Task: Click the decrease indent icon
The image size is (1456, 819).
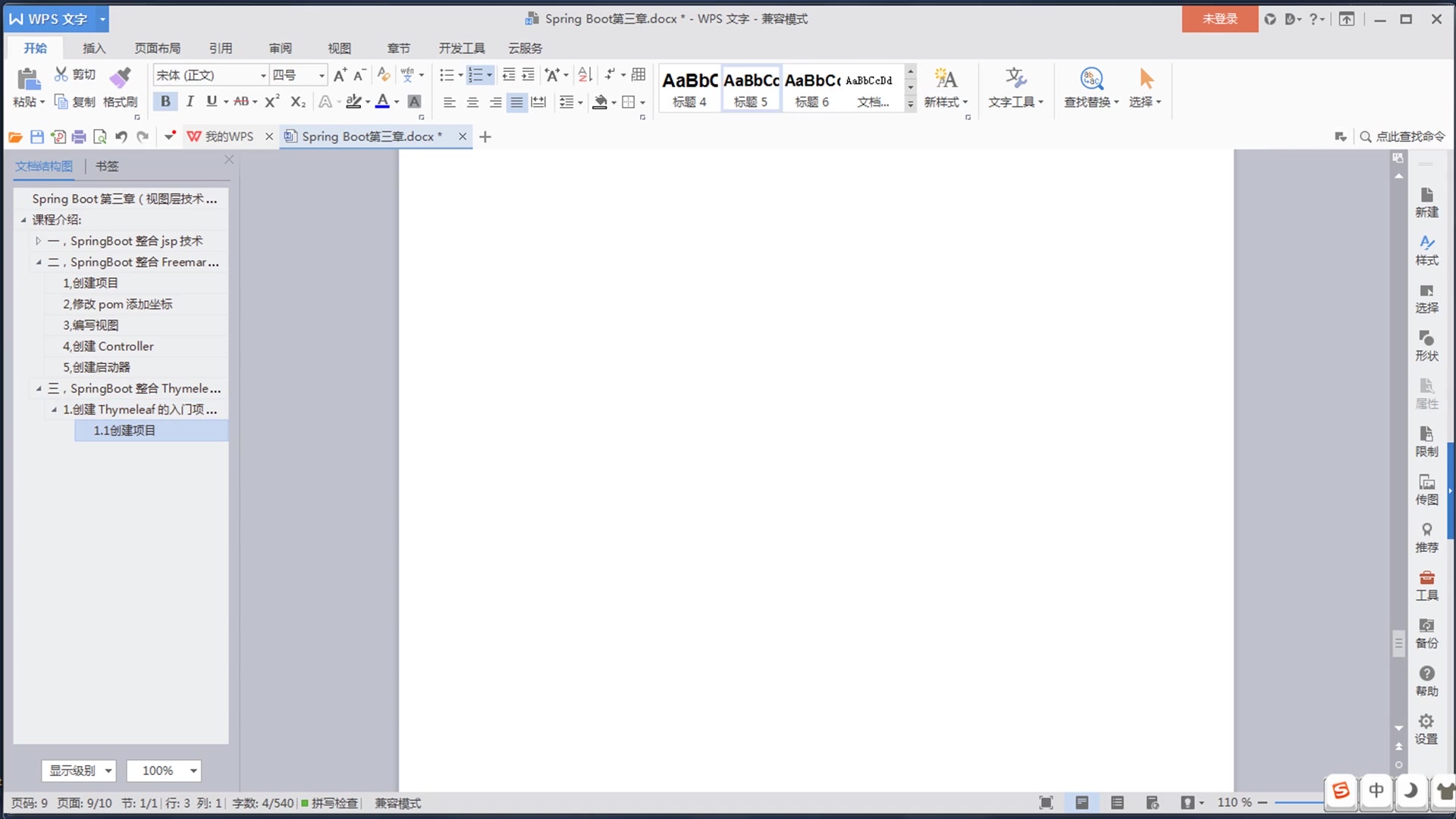Action: (508, 74)
